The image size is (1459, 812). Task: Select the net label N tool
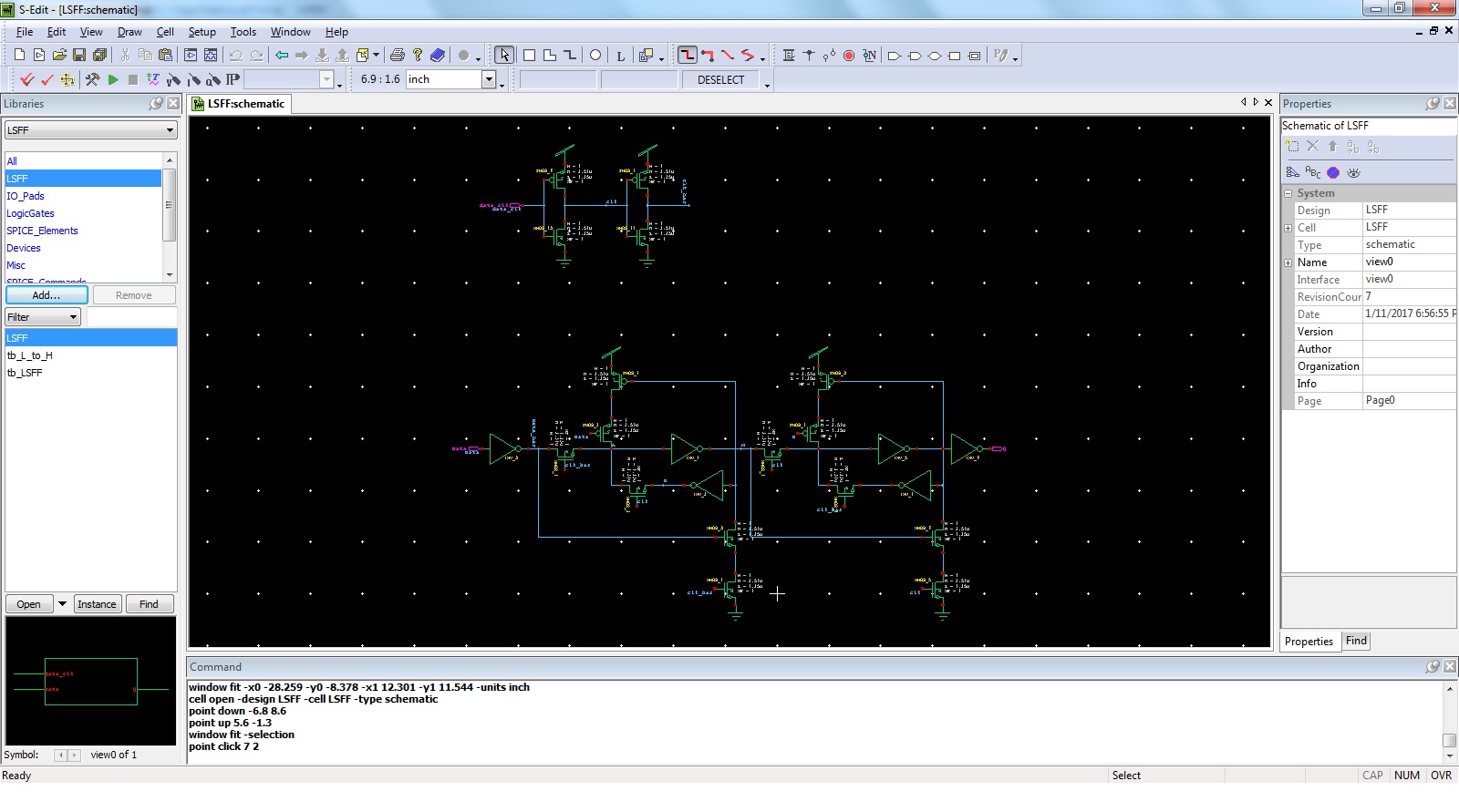pyautogui.click(x=870, y=56)
